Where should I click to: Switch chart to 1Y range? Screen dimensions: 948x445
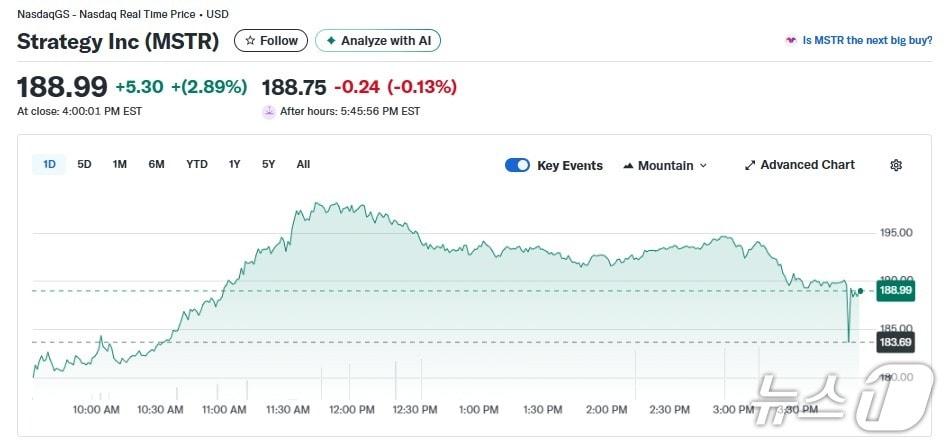[234, 164]
